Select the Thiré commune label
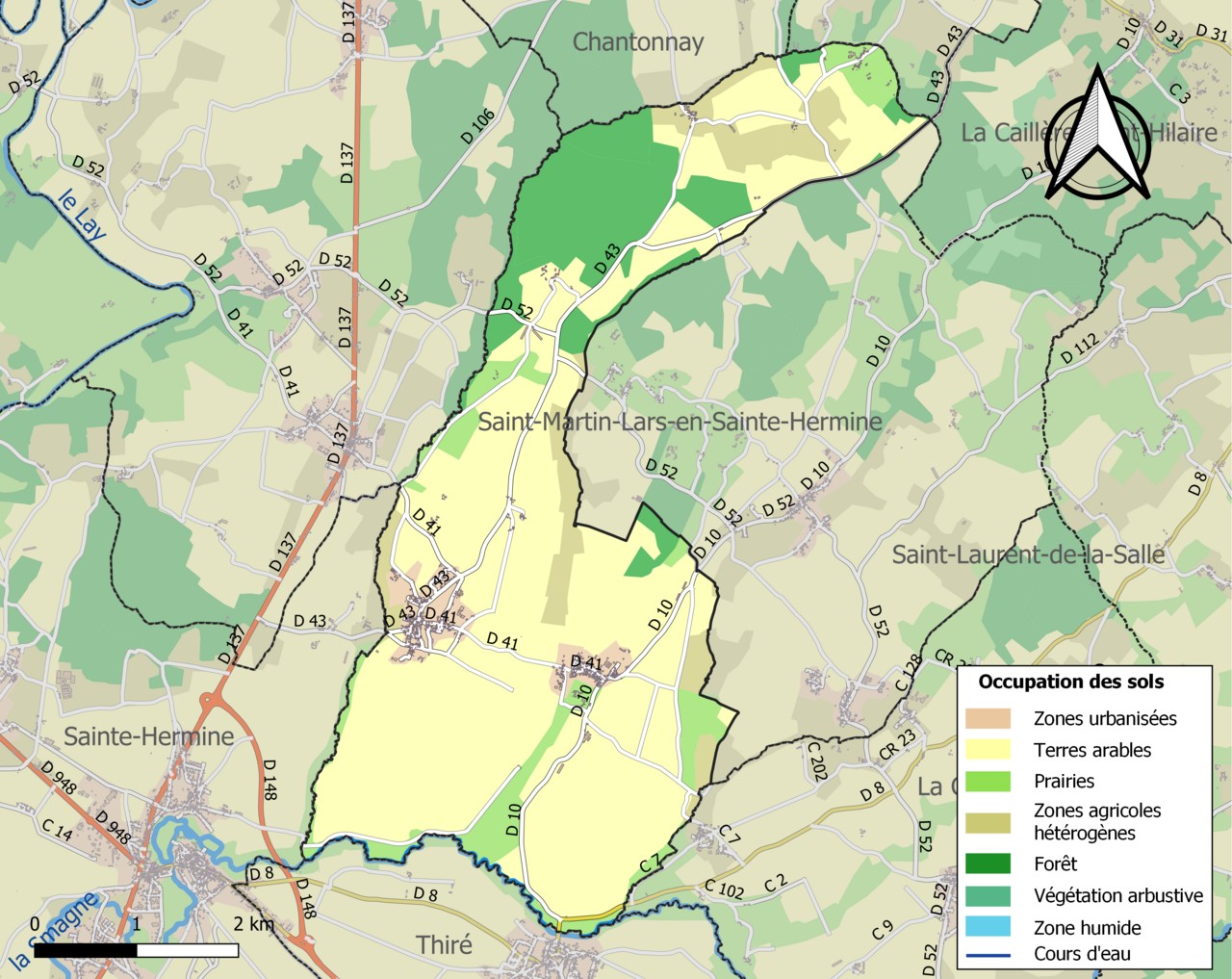 pos(444,944)
